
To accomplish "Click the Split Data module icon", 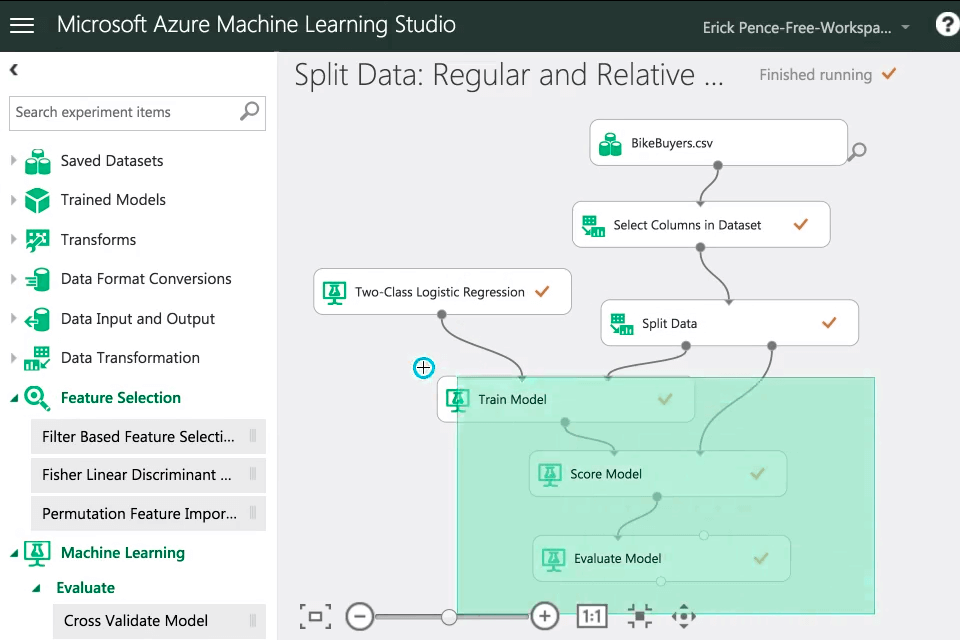I will [622, 324].
